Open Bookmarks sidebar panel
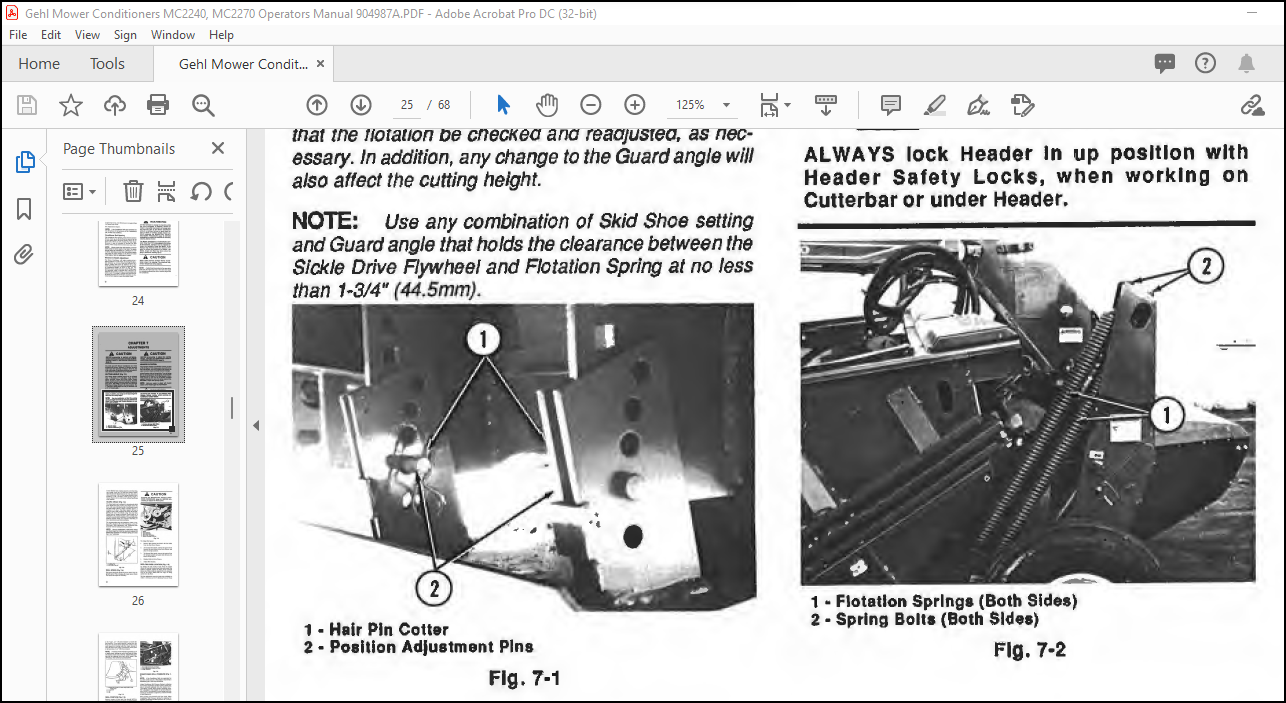 (25, 209)
